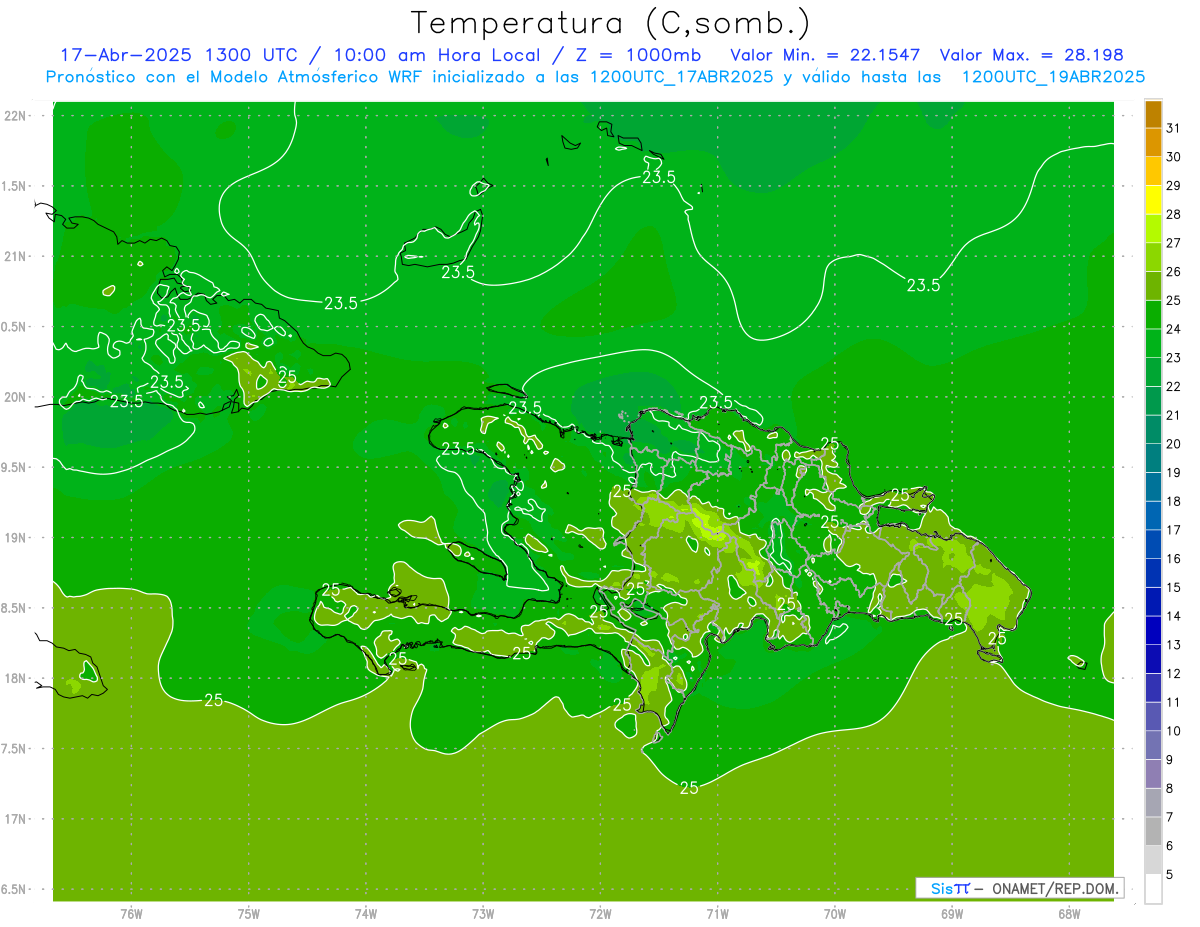Click the '72W' longitude axis label
The width and height of the screenshot is (1200, 927).
[x=600, y=914]
